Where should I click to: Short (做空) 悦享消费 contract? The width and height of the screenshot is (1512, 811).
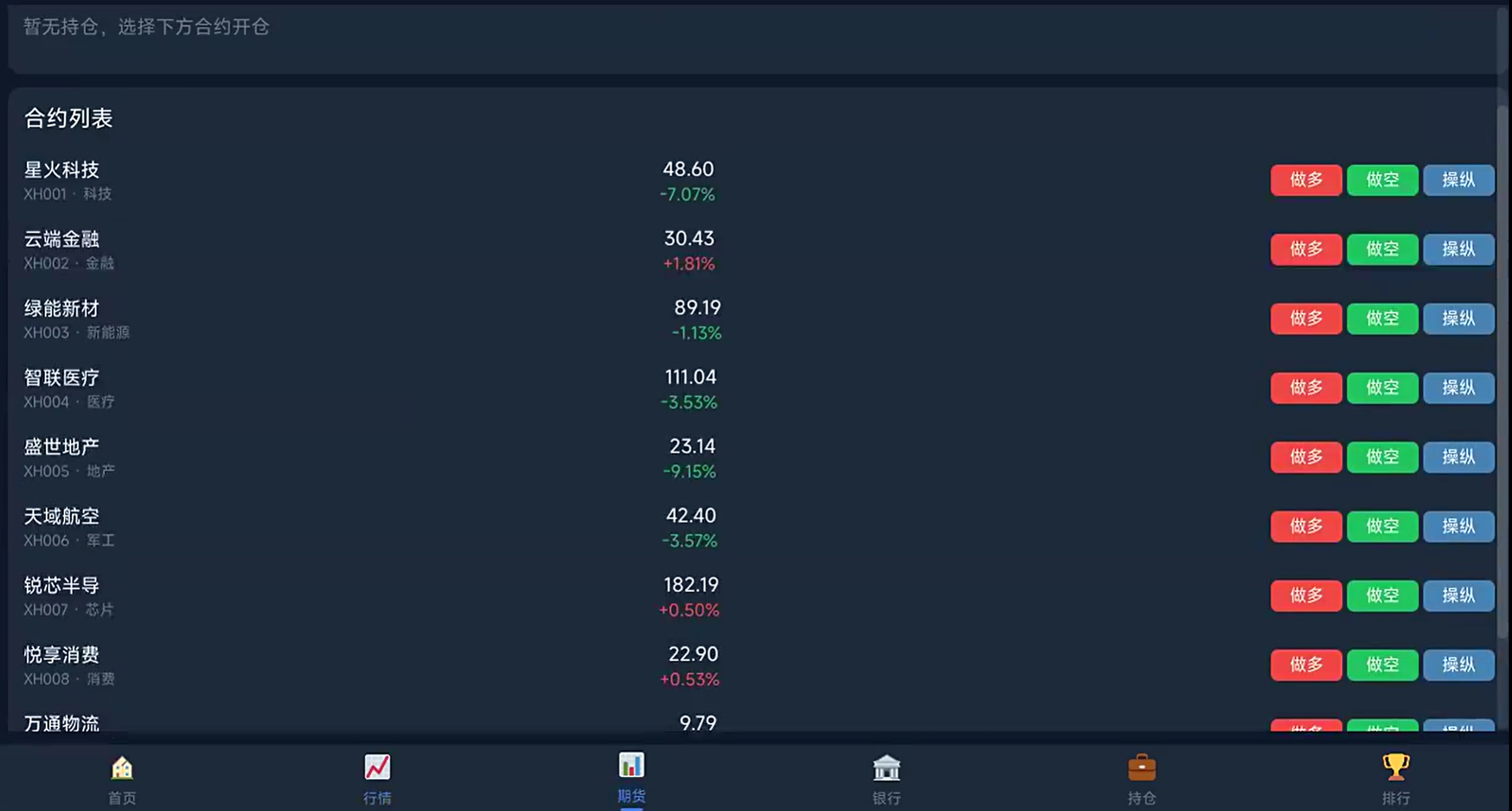click(x=1382, y=665)
